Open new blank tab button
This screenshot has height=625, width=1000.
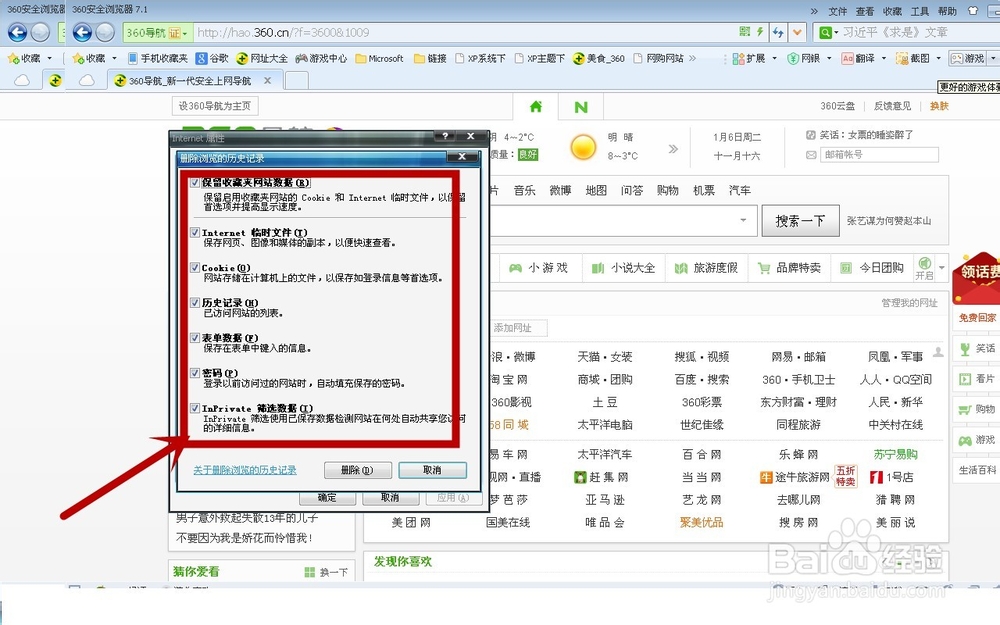(296, 80)
